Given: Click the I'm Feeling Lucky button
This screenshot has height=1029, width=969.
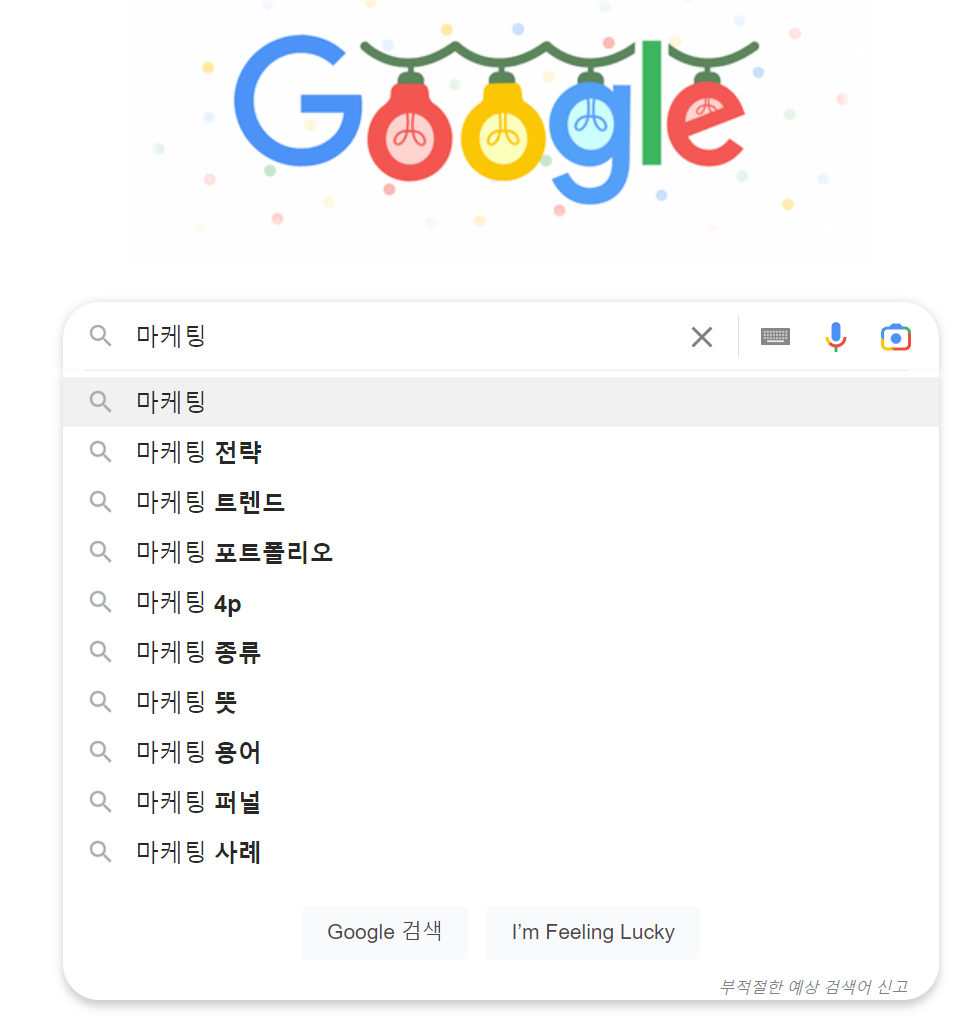Looking at the screenshot, I should pyautogui.click(x=592, y=931).
